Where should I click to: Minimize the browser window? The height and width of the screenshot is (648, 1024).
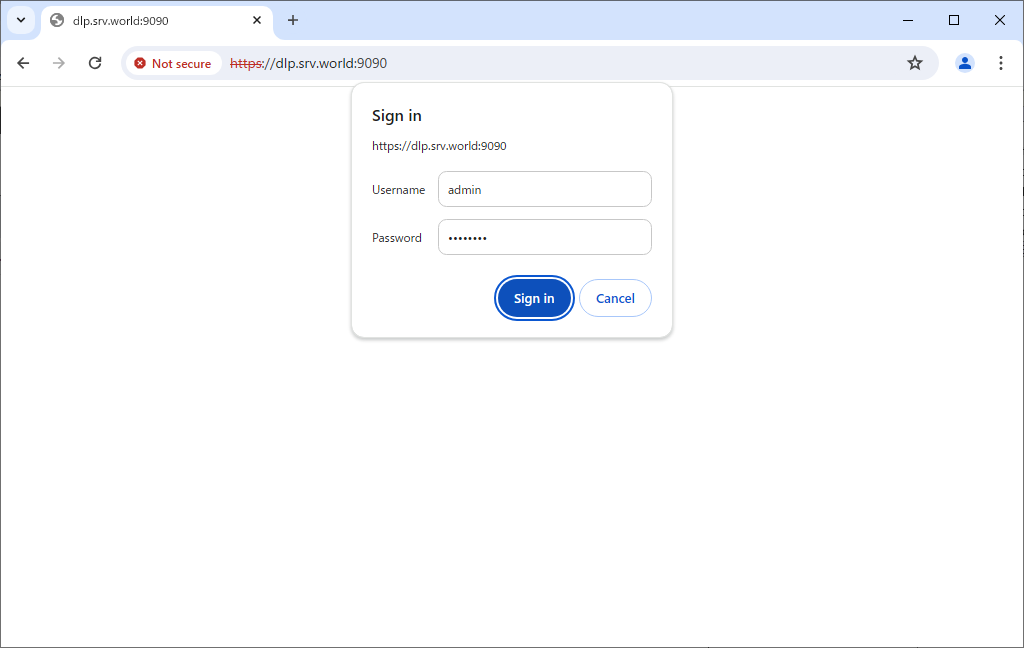[908, 20]
